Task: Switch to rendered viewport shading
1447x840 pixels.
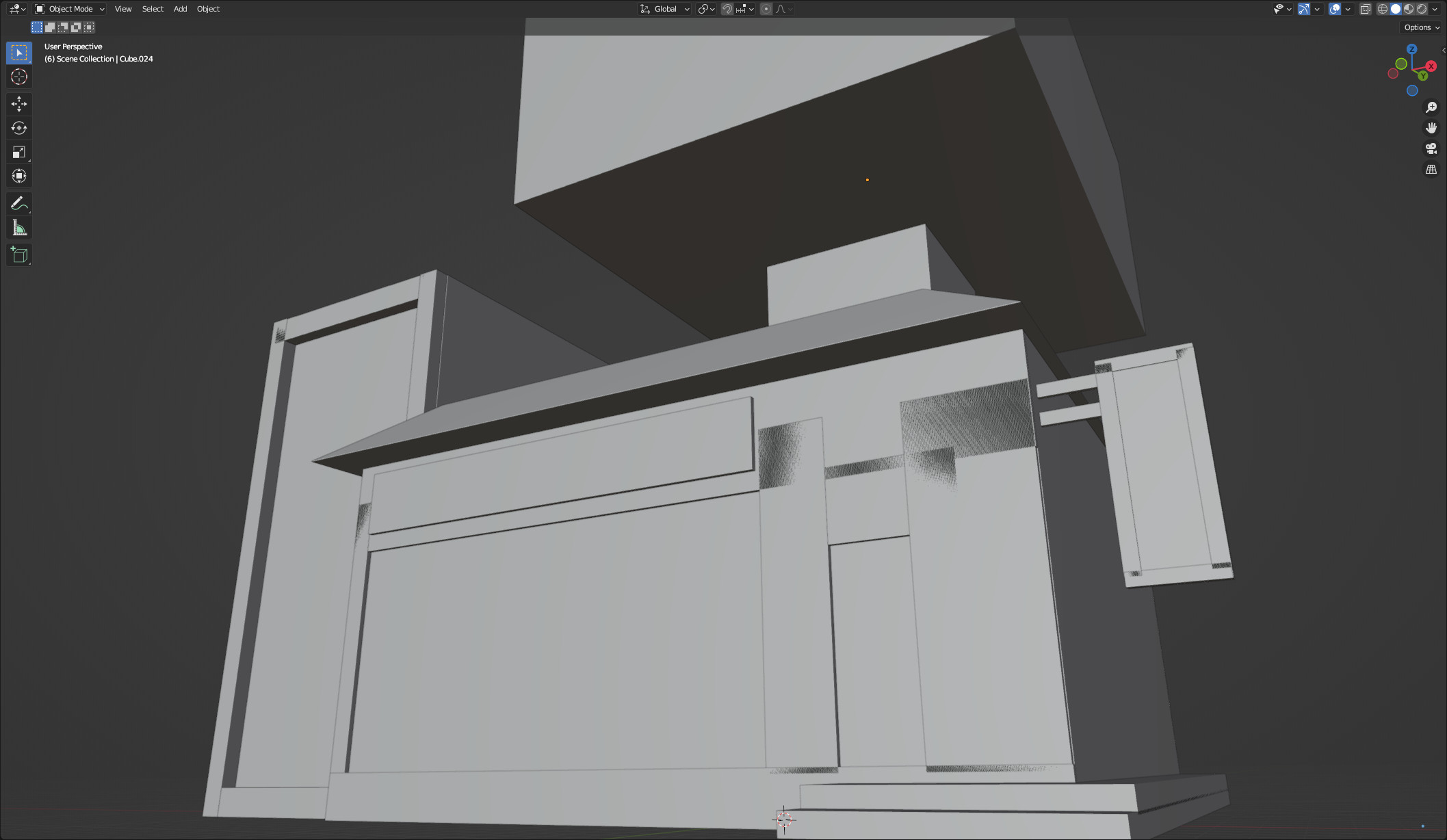Action: click(1422, 9)
